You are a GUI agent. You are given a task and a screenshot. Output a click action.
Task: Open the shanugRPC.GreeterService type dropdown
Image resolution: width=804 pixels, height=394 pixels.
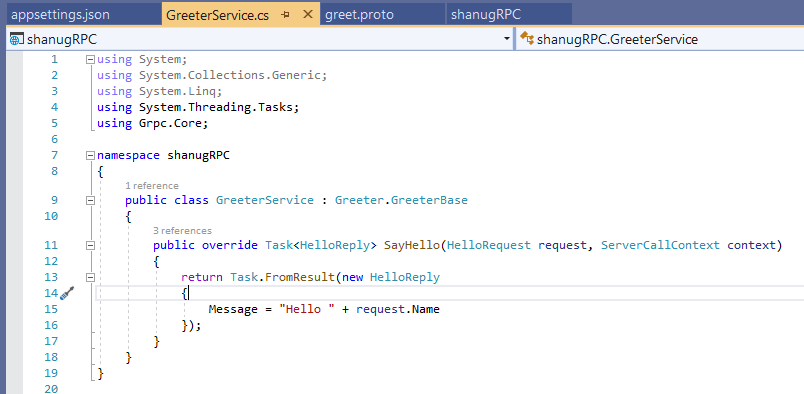click(x=659, y=39)
